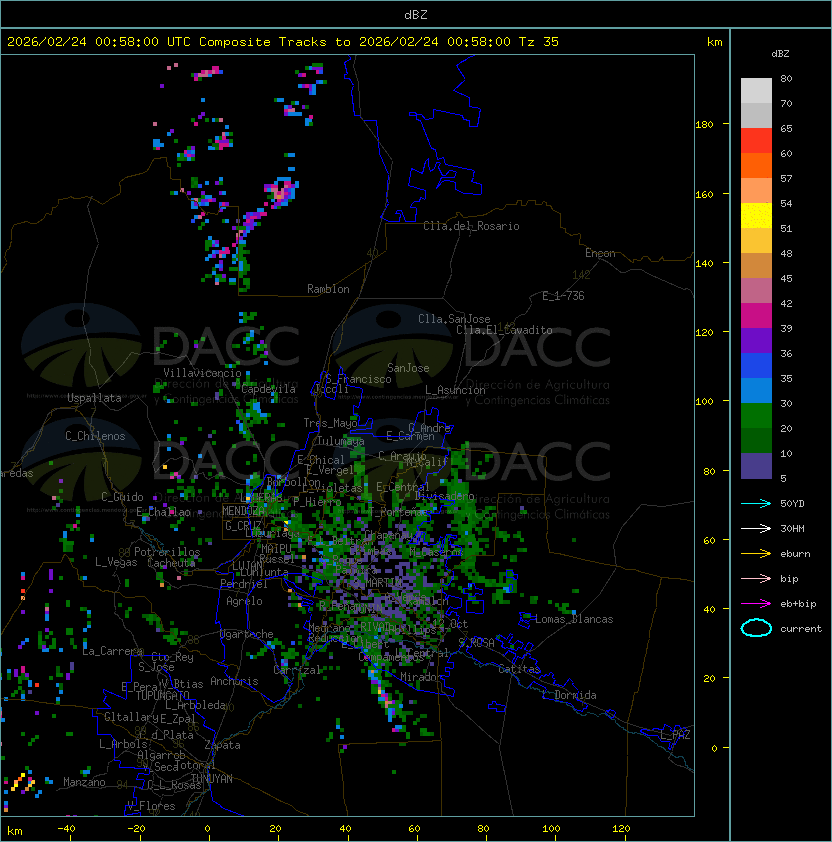Screen dimensions: 832x842
Task: Select the yellow 54–51 dBZ color swatch
Action: pyautogui.click(x=756, y=216)
